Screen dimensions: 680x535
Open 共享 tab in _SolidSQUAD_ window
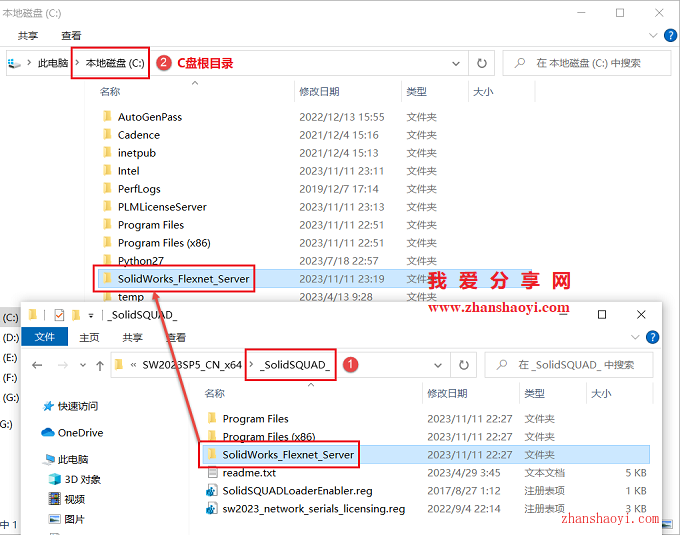point(132,337)
